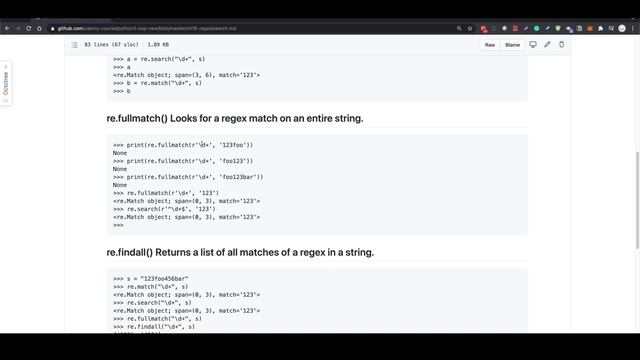The width and height of the screenshot is (640, 360).
Task: Click the s = "123foo456bar" line
Action: click(x=151, y=279)
